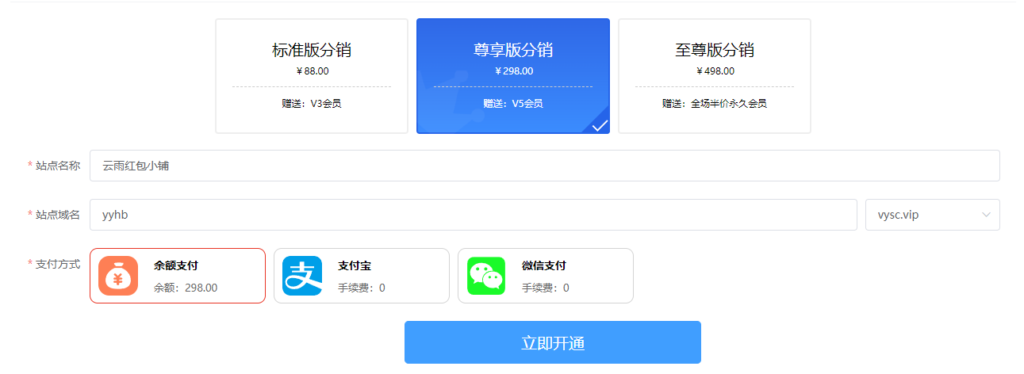
Task: Focus the 站点名称 input field
Action: coord(545,166)
